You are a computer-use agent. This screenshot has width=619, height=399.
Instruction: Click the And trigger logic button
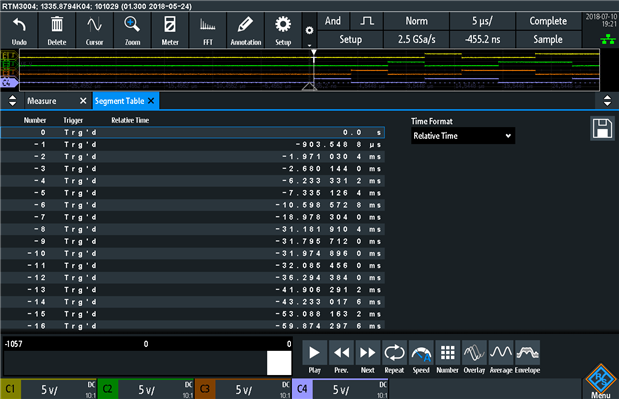(x=333, y=21)
